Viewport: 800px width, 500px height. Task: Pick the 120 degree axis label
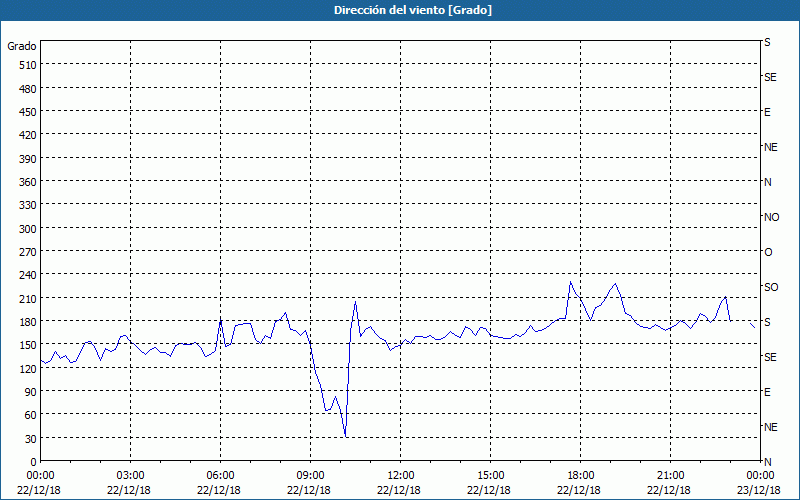[28, 368]
